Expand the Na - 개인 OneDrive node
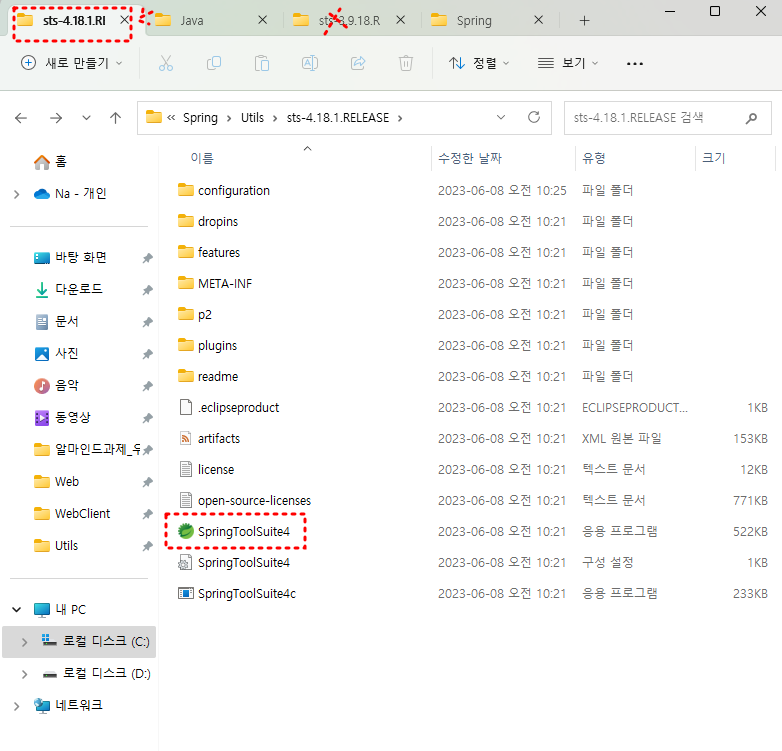782x751 pixels. (16, 194)
